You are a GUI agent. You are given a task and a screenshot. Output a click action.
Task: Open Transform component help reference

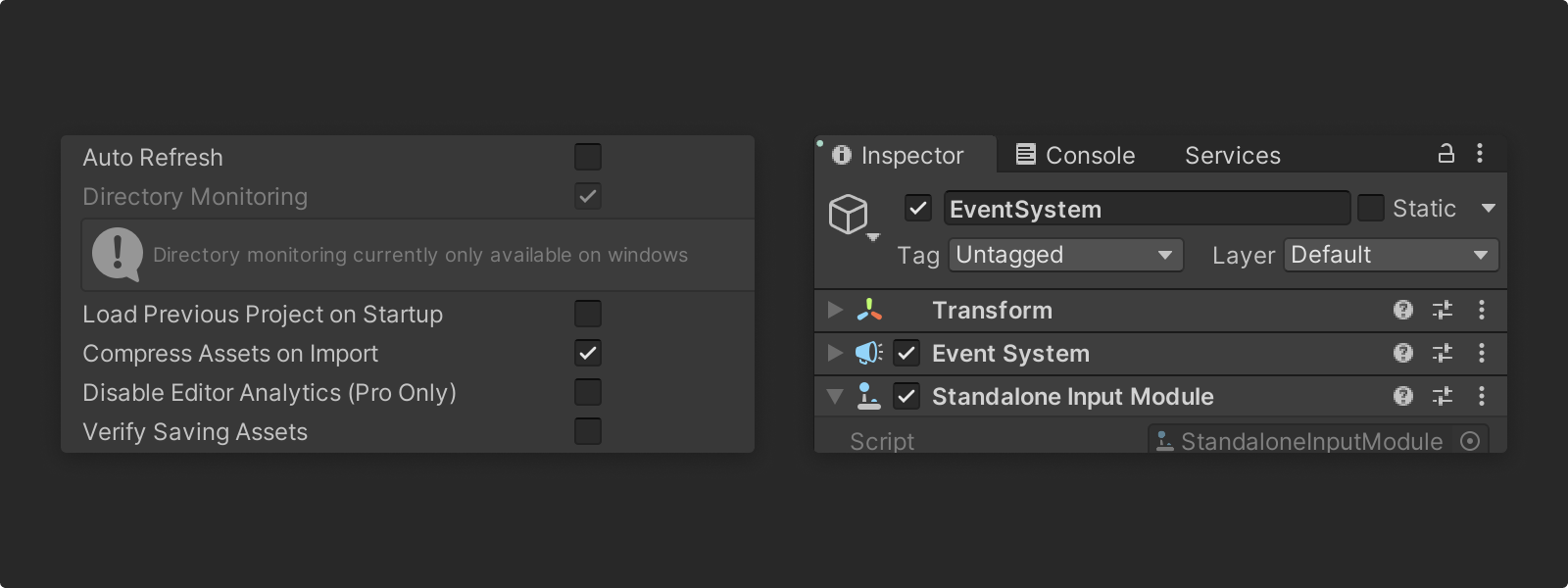pos(1403,310)
